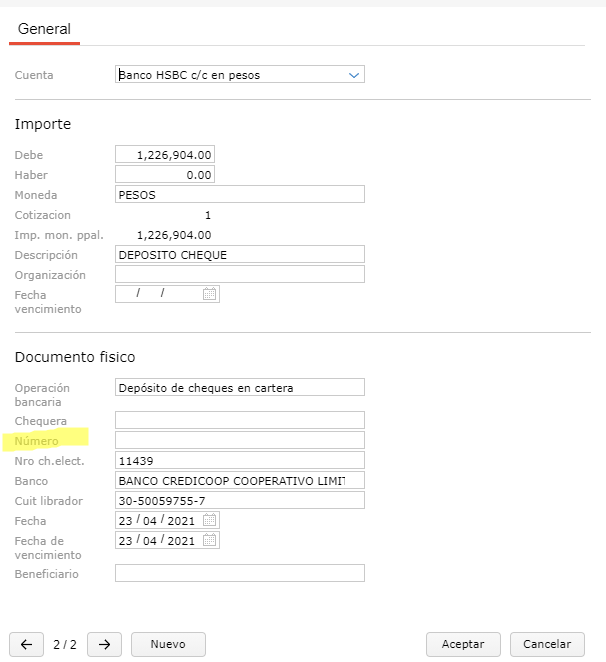Click the Debe label
This screenshot has height=662, width=606.
pyautogui.click(x=29, y=155)
